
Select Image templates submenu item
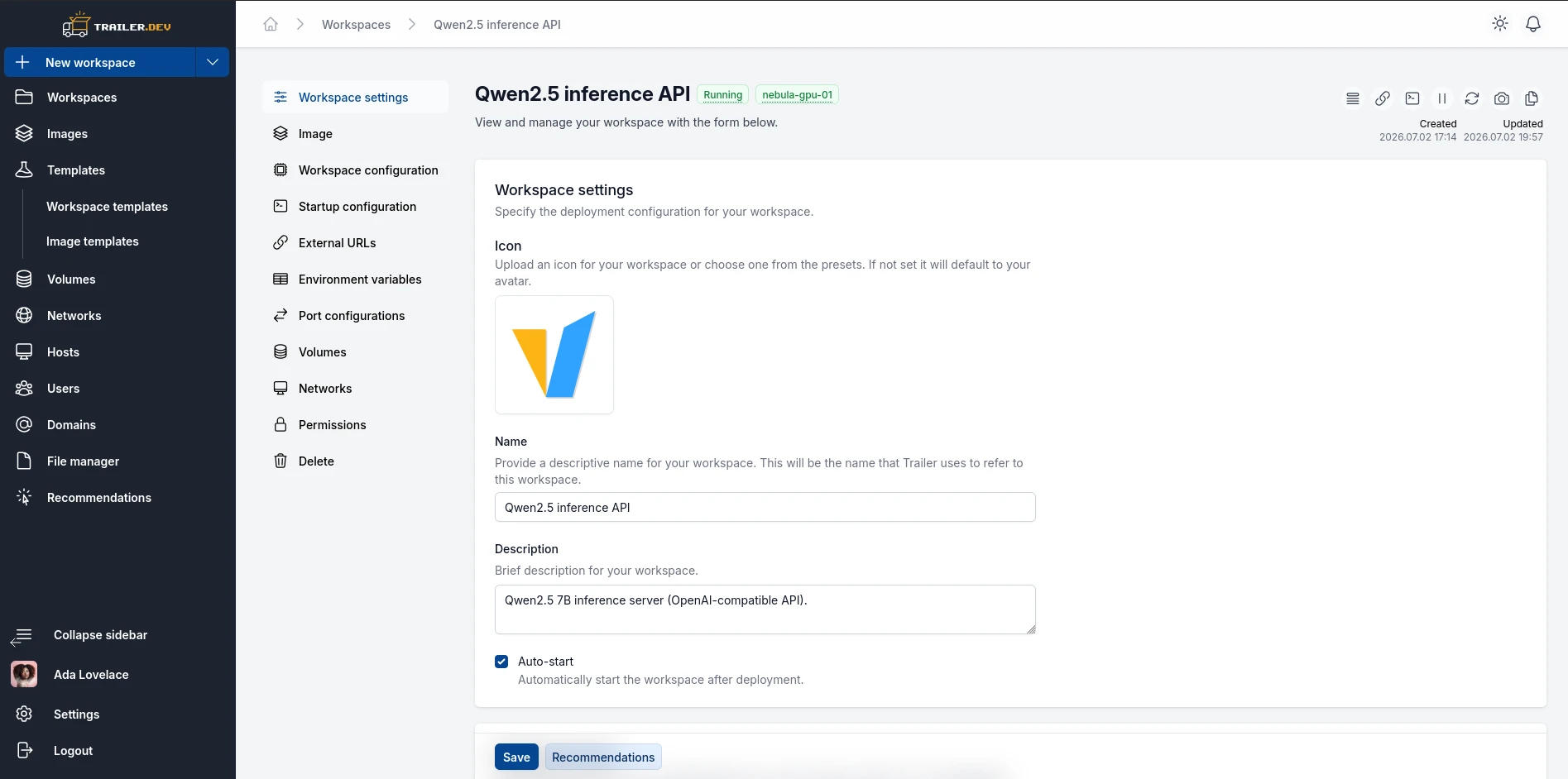(x=93, y=241)
